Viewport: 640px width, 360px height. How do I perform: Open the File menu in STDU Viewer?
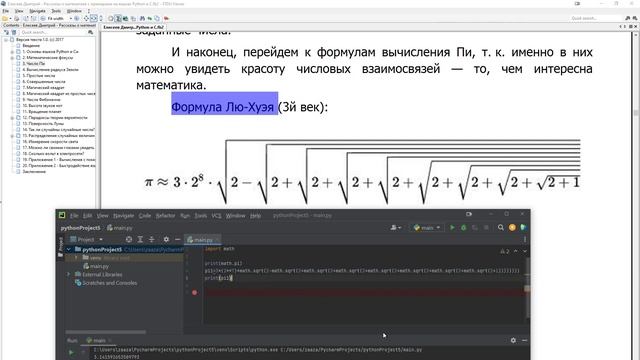6,11
